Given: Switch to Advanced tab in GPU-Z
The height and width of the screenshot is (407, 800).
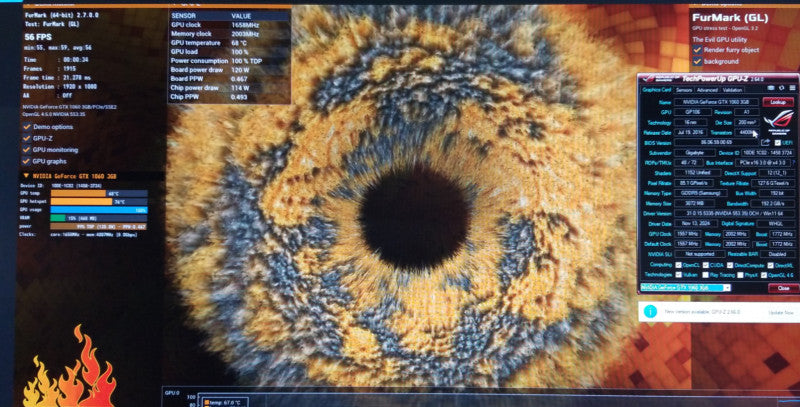Looking at the screenshot, I should tap(707, 90).
